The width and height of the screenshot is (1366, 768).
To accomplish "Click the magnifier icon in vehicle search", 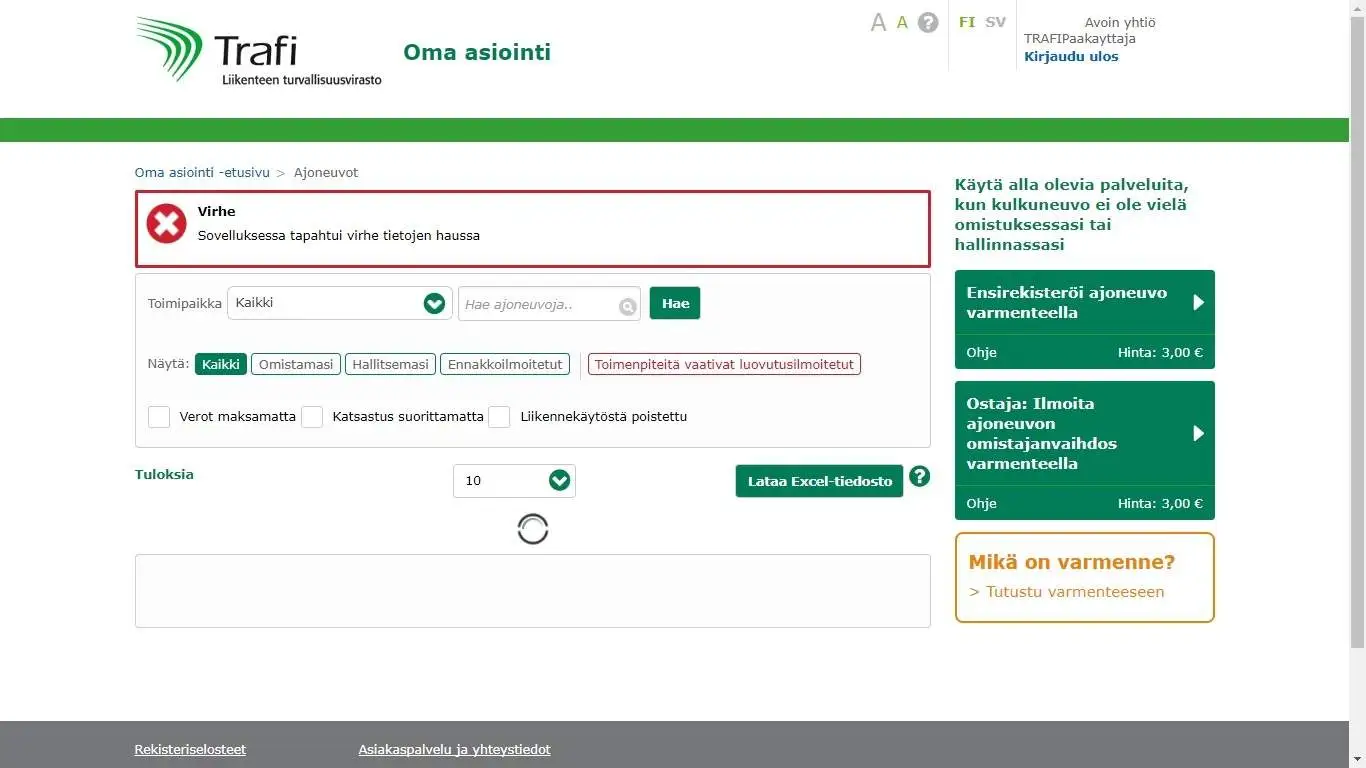I will click(x=627, y=307).
